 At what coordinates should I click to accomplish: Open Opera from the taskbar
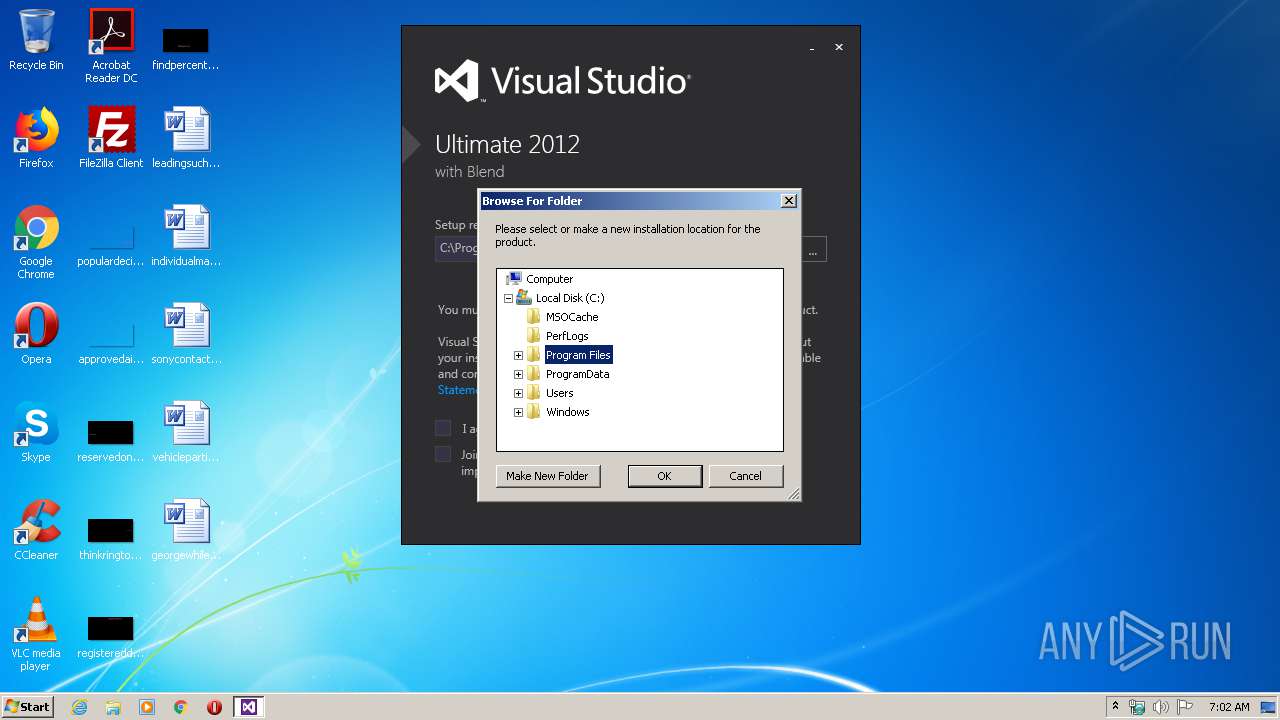[214, 707]
